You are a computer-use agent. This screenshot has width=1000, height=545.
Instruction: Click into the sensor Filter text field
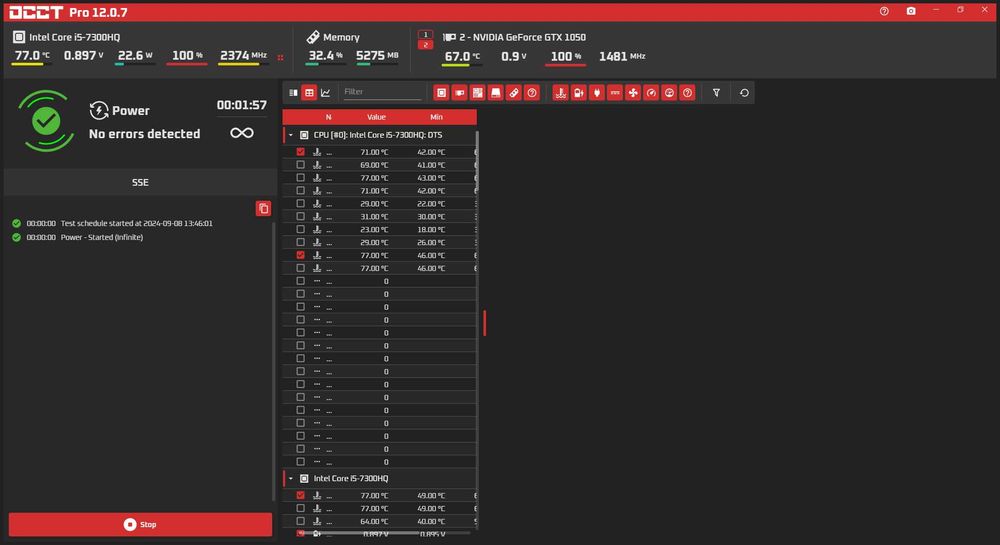tap(382, 92)
